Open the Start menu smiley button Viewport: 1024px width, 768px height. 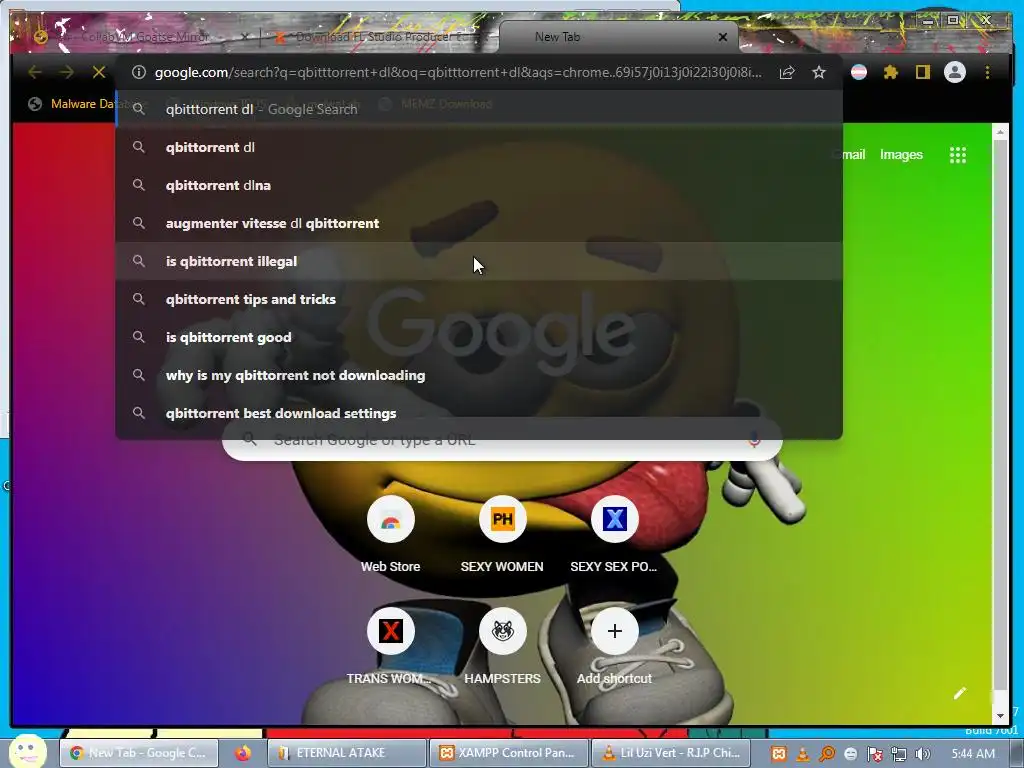pos(27,752)
